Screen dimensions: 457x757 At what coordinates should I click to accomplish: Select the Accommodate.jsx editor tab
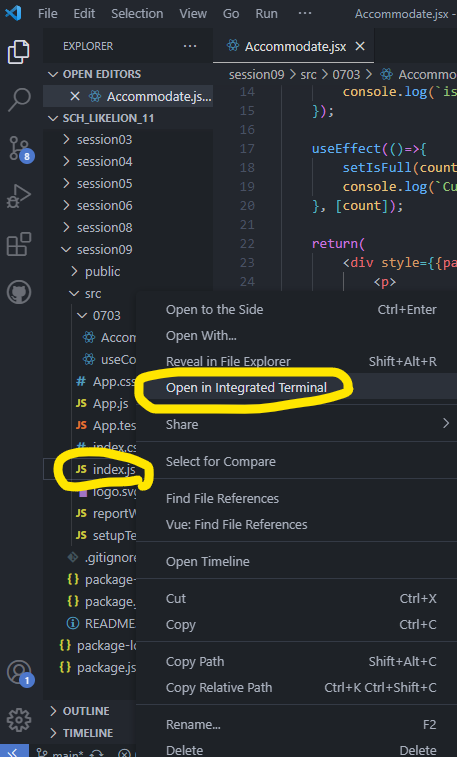pos(295,46)
